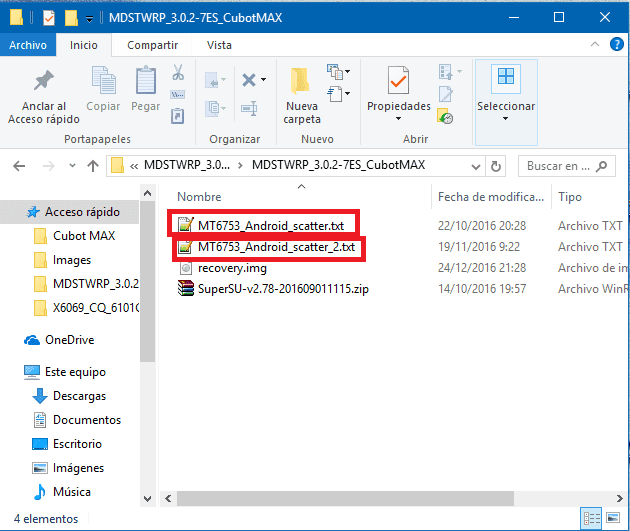Open the Customize Quick Access Toolbar dropdown

[x=90, y=18]
